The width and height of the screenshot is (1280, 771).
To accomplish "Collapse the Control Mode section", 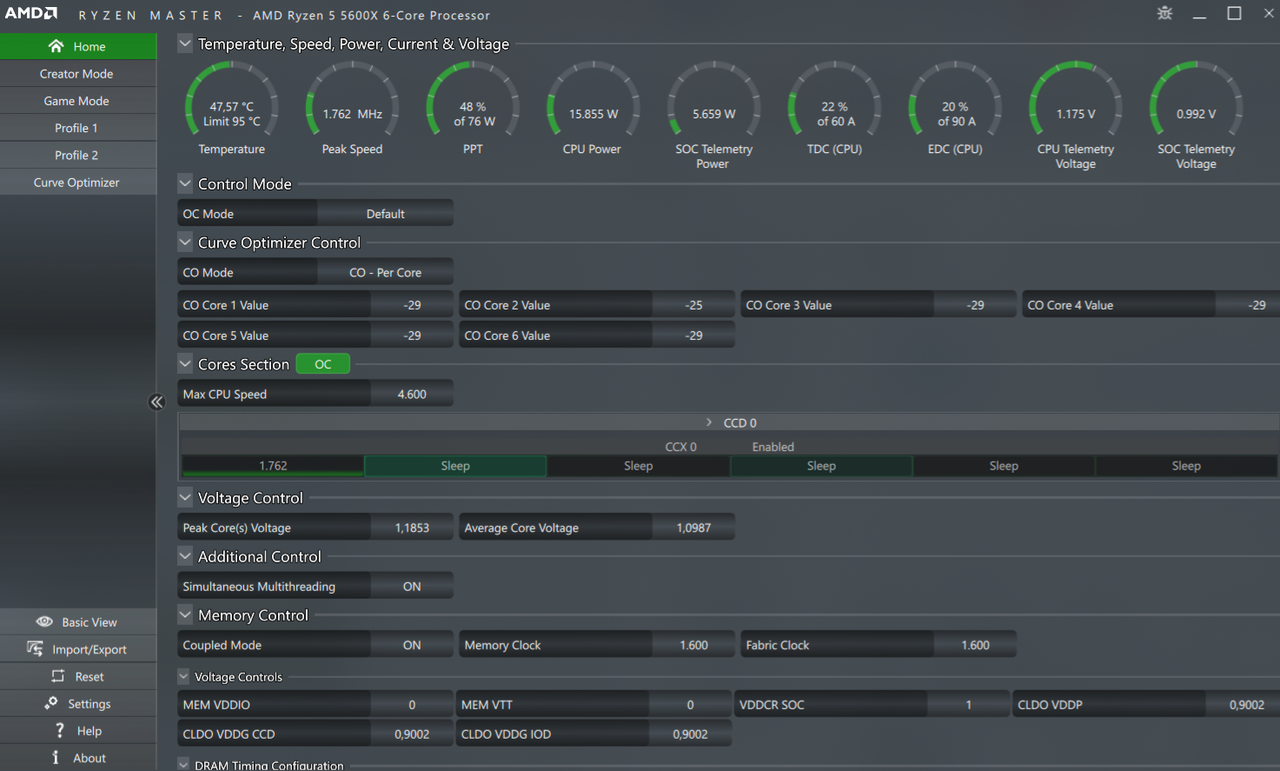I will pos(185,184).
